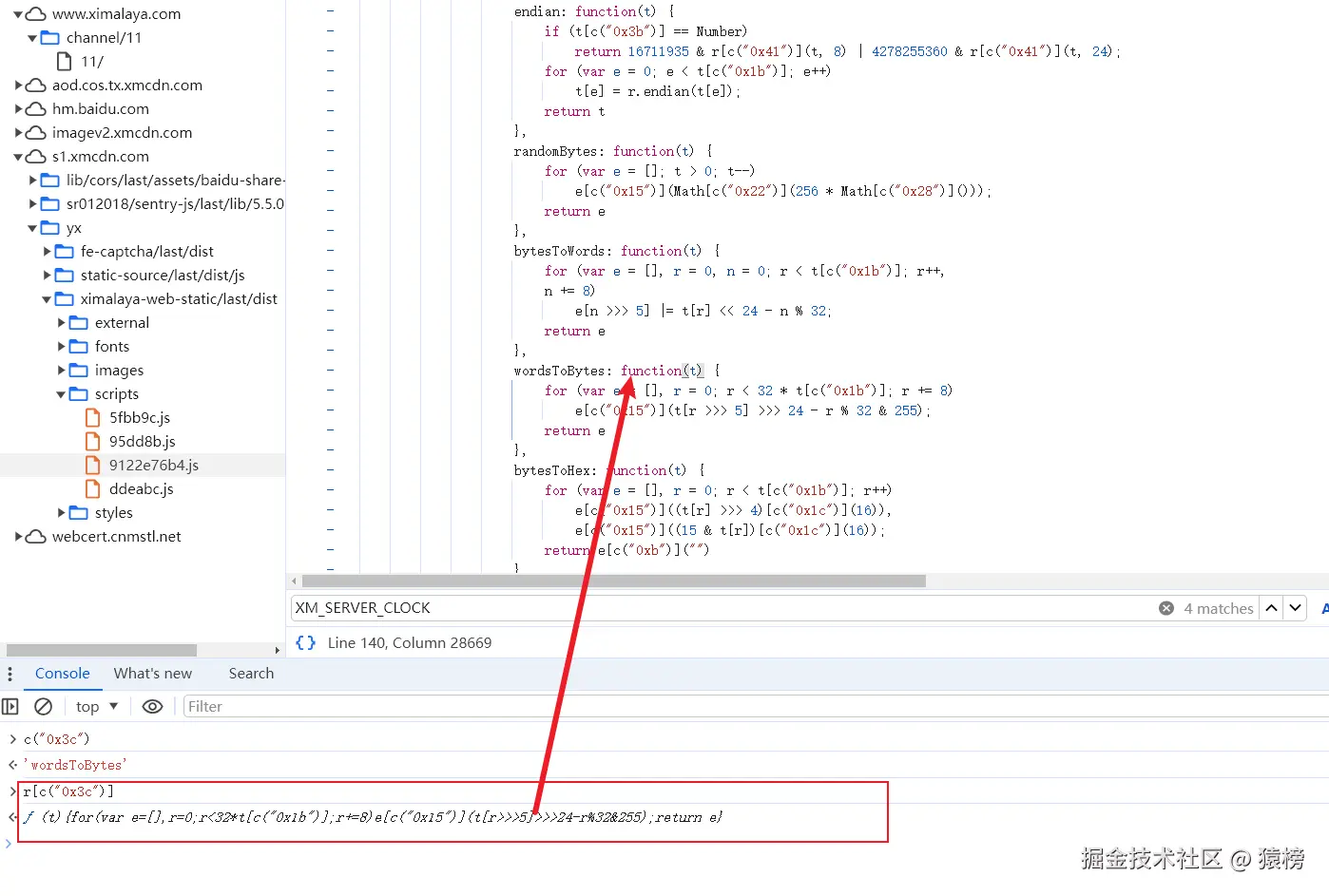
Task: Collapse the s1.xmcdn.com domain arrow
Action: pos(18,157)
